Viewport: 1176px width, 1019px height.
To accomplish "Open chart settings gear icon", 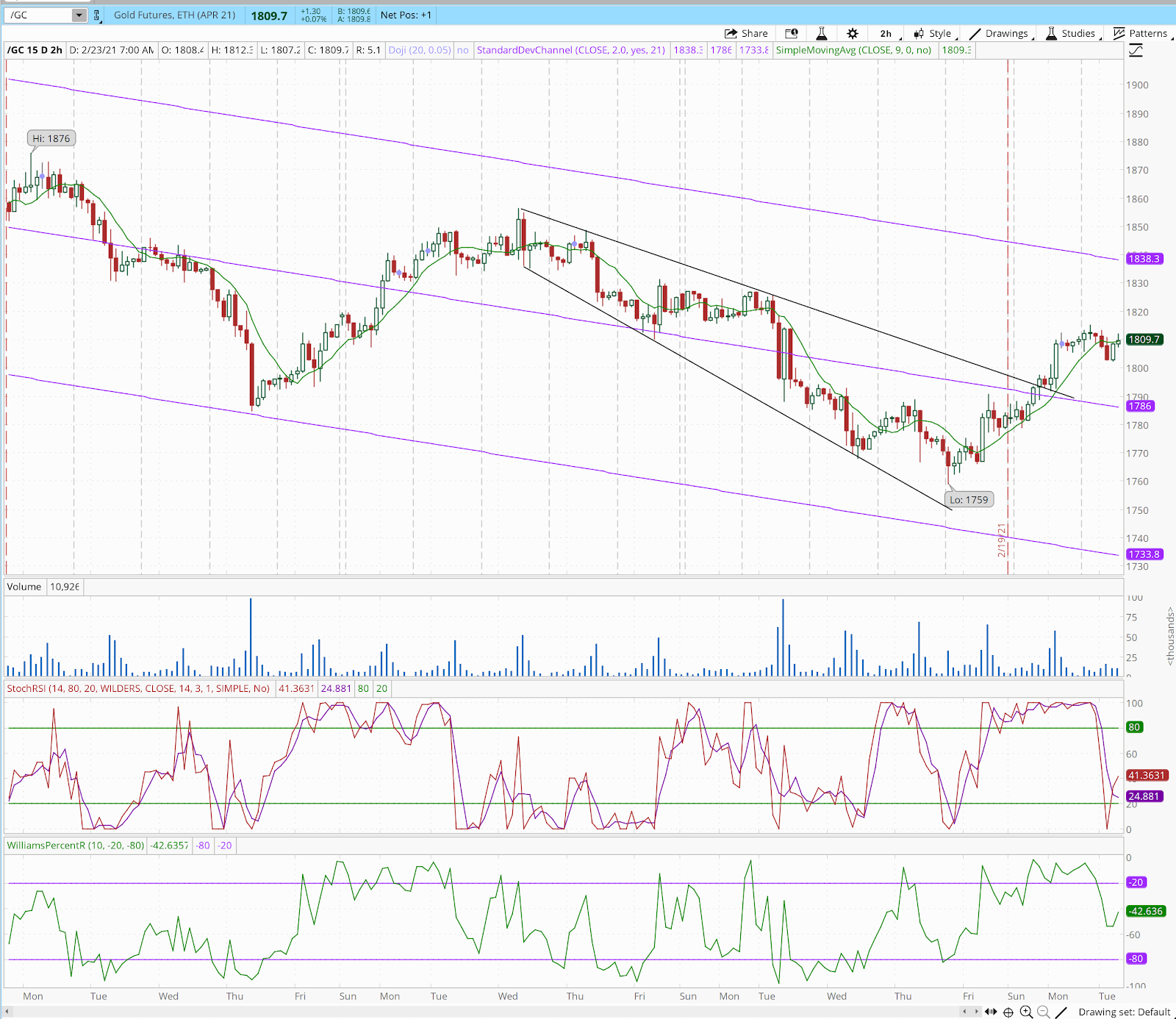I will tap(853, 33).
